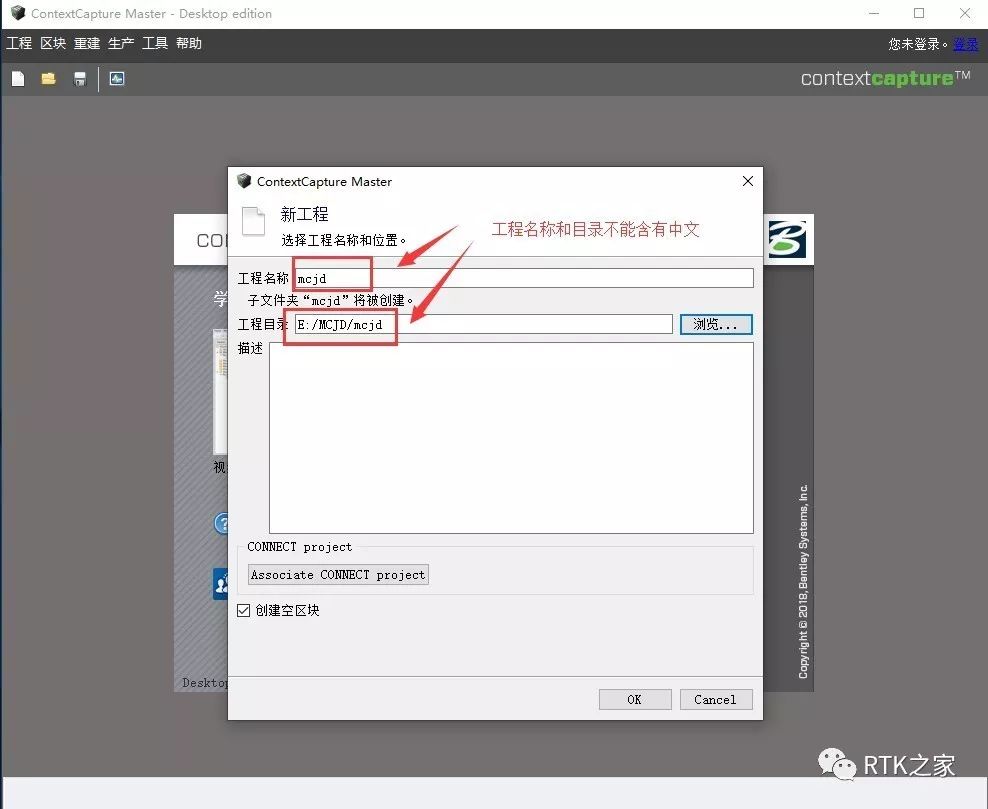Click the 登录 sign-in link
The width and height of the screenshot is (988, 809).
click(965, 44)
